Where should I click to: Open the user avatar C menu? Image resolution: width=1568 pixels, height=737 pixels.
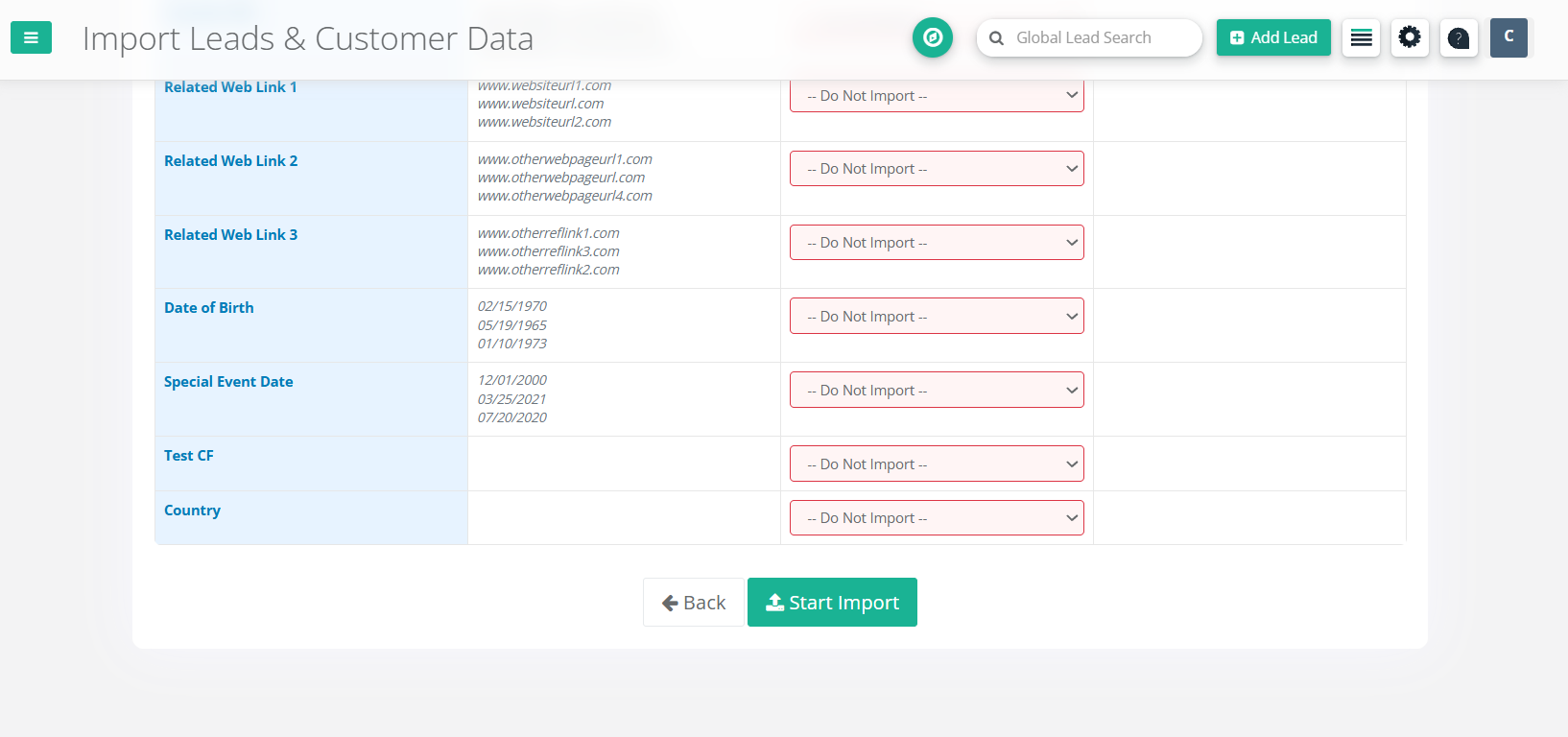[x=1508, y=37]
